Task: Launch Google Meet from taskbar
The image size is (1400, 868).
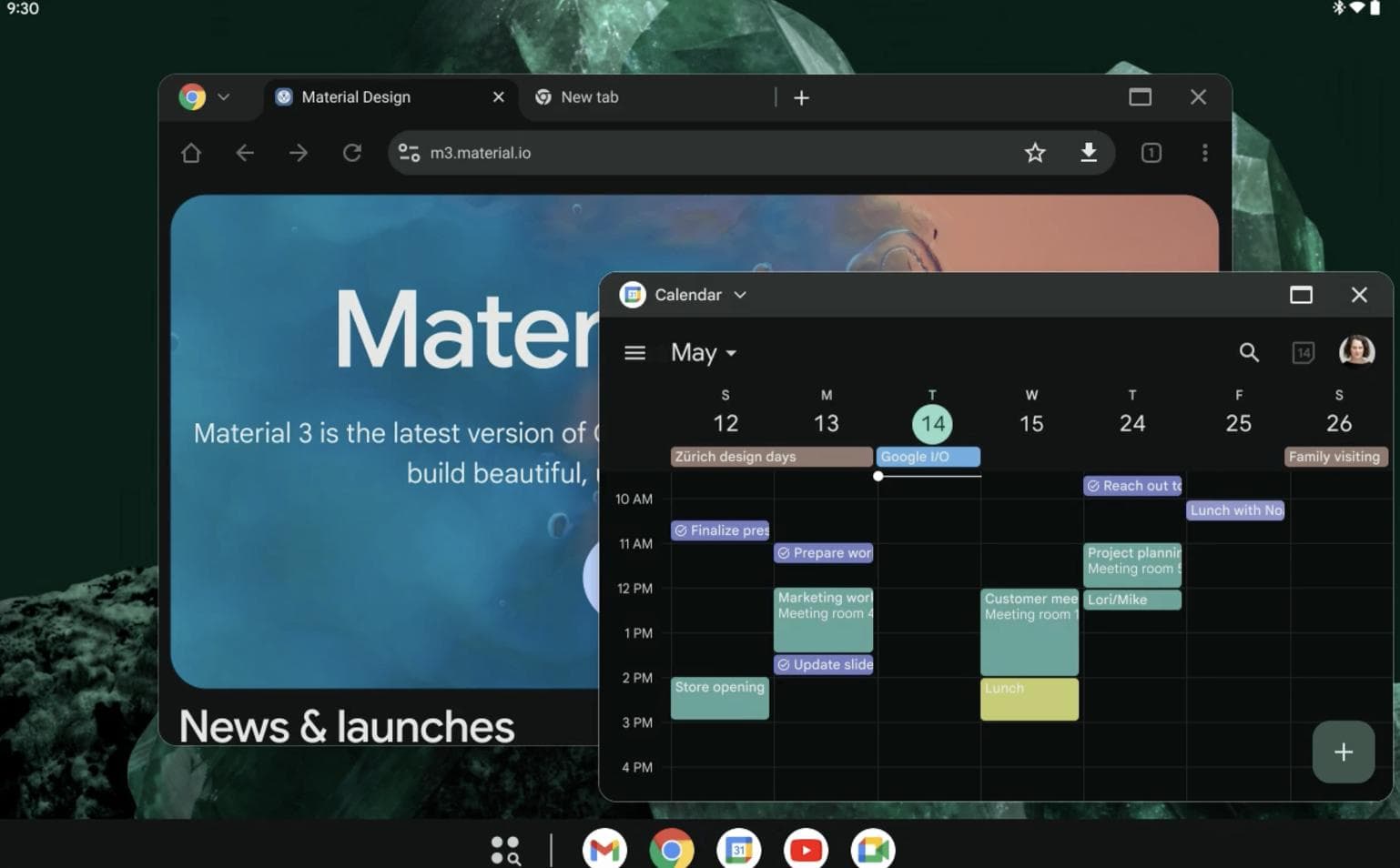Action: 873,850
